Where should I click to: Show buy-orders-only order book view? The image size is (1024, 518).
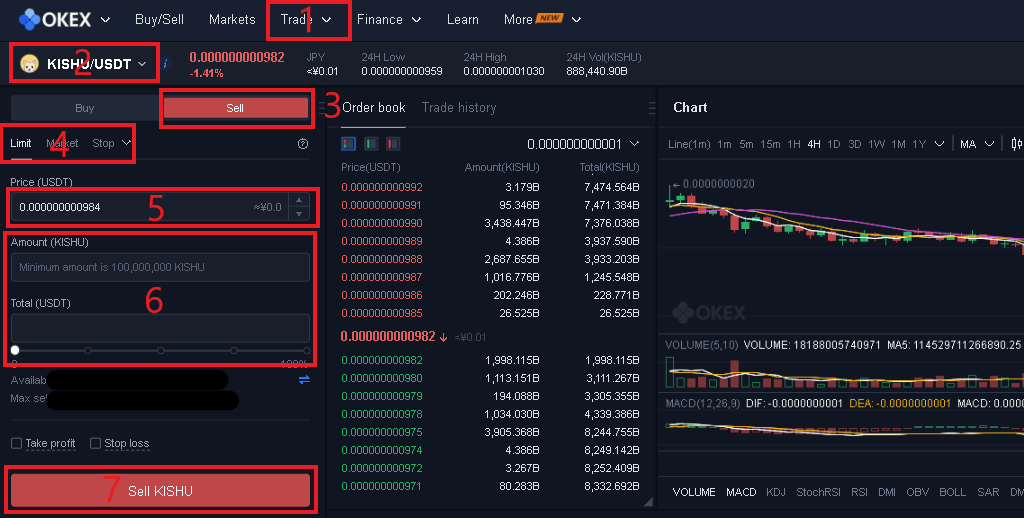point(371,143)
